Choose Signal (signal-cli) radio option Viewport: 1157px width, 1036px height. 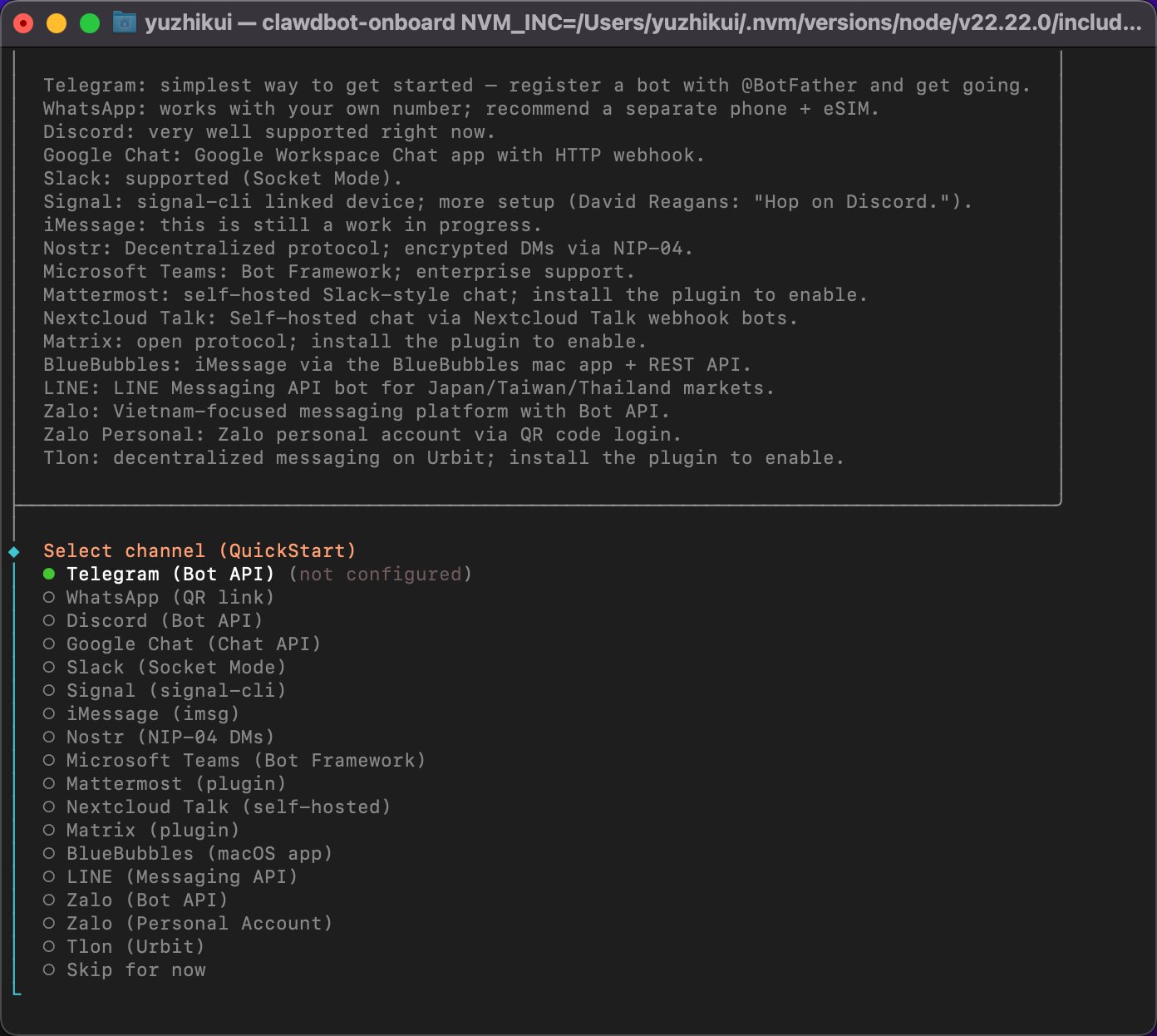[165, 691]
